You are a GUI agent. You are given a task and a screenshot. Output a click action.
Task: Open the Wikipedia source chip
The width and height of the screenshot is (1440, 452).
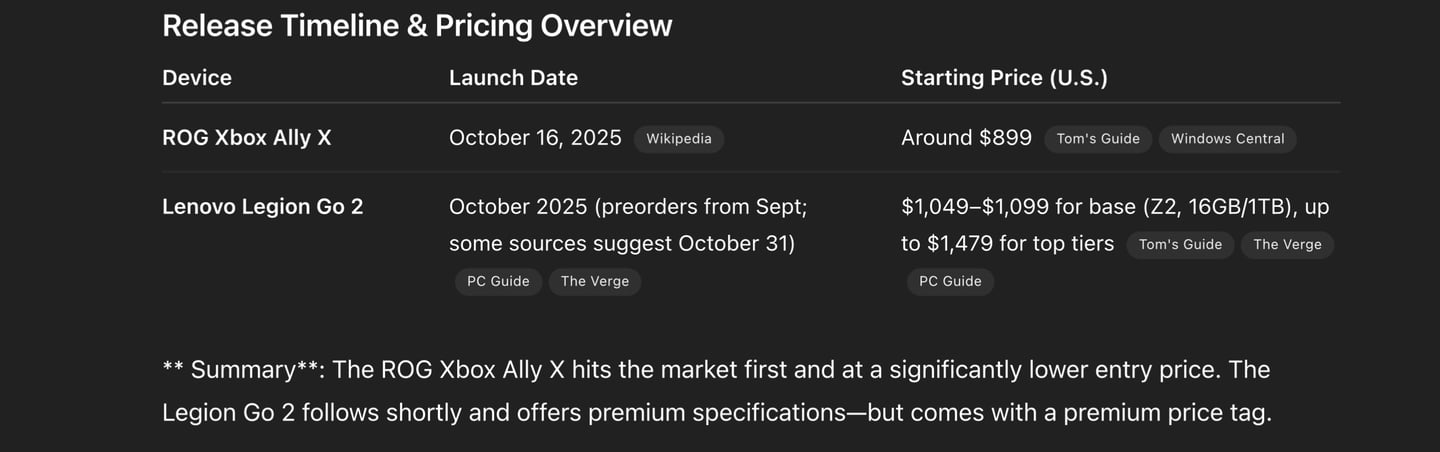coord(679,139)
